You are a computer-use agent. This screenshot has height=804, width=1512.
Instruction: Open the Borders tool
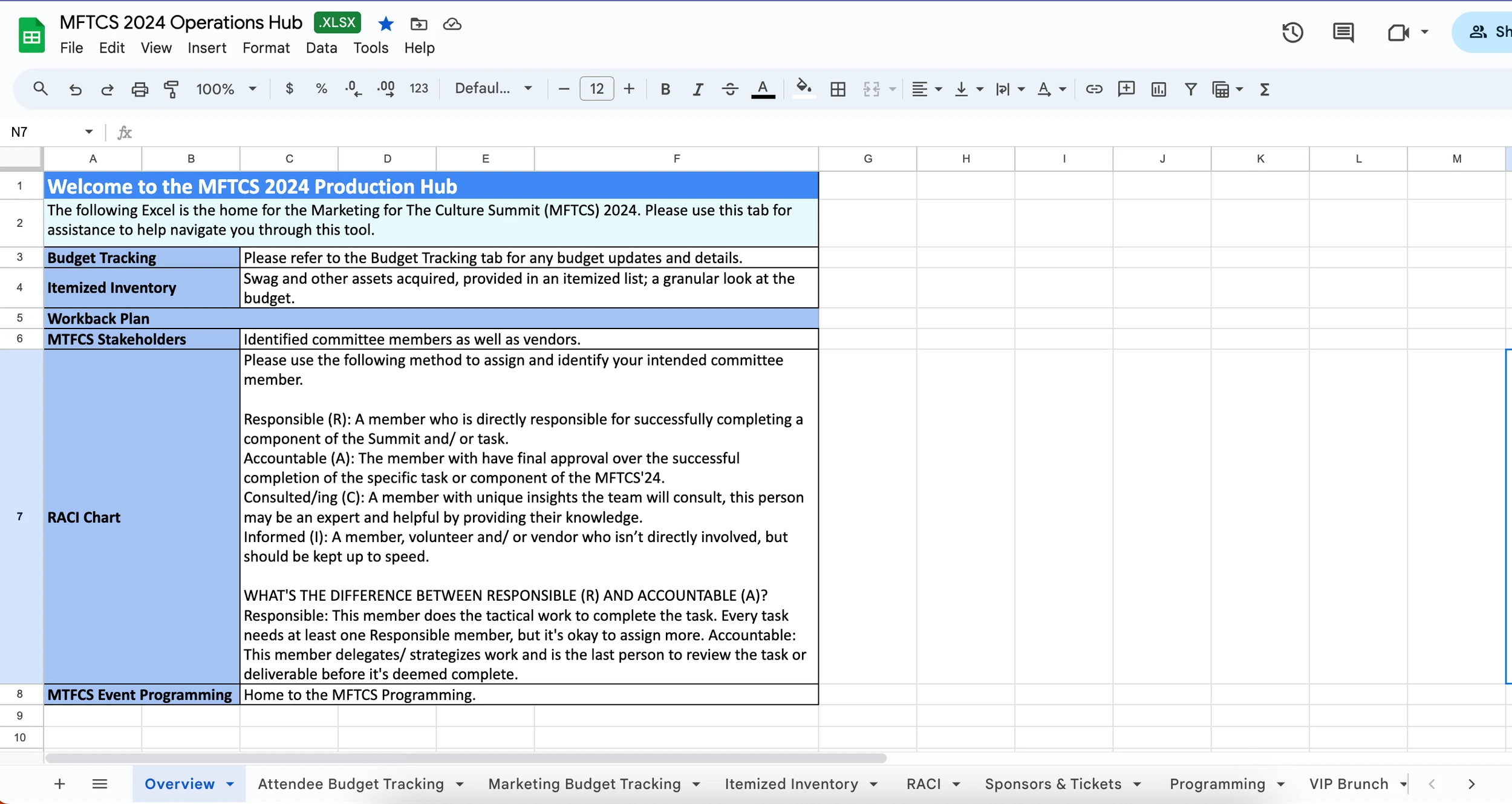tap(838, 90)
